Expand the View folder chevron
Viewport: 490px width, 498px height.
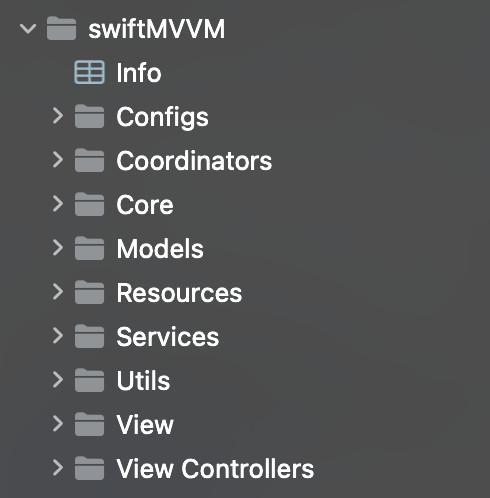[58, 424]
